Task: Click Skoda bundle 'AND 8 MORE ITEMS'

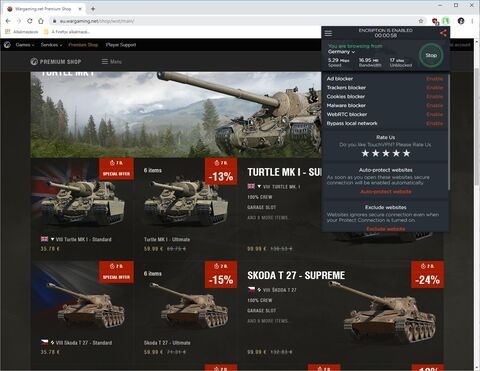Action: [x=268, y=321]
